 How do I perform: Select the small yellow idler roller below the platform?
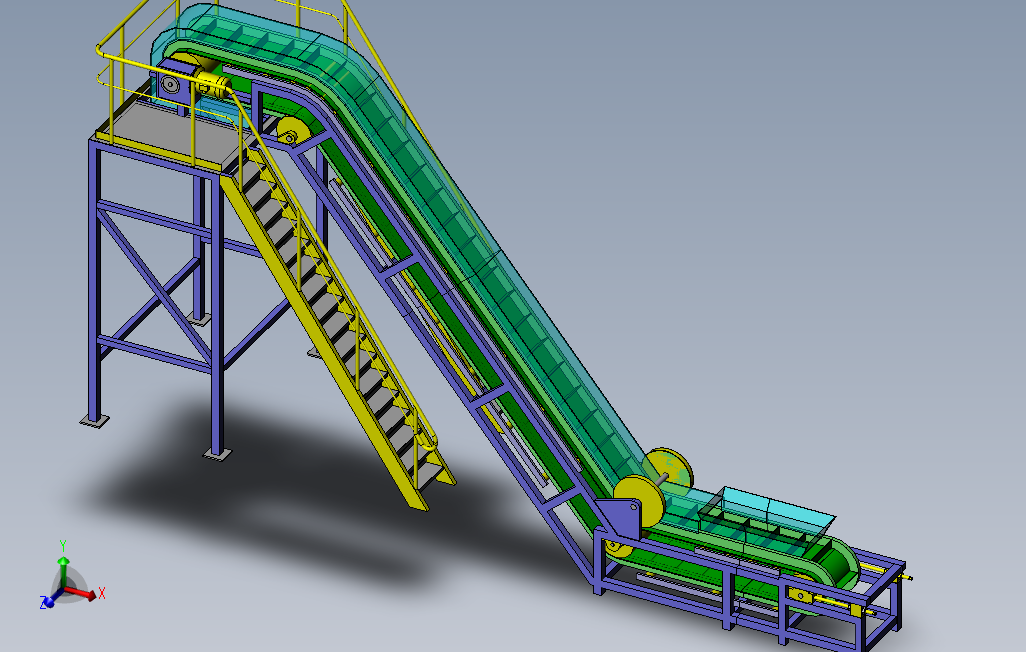tap(291, 131)
